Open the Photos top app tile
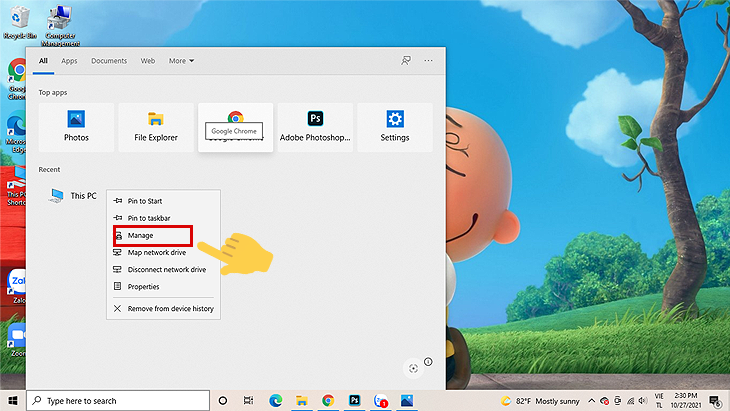This screenshot has width=730, height=411. [x=76, y=127]
